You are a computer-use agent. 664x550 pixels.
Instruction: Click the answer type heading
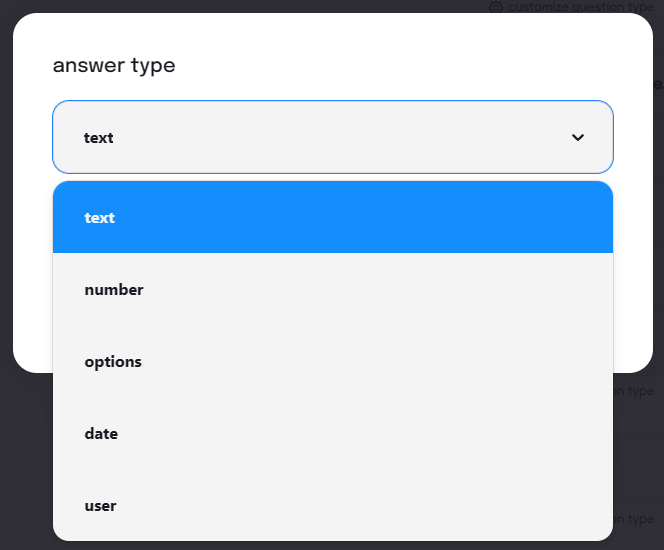114,66
